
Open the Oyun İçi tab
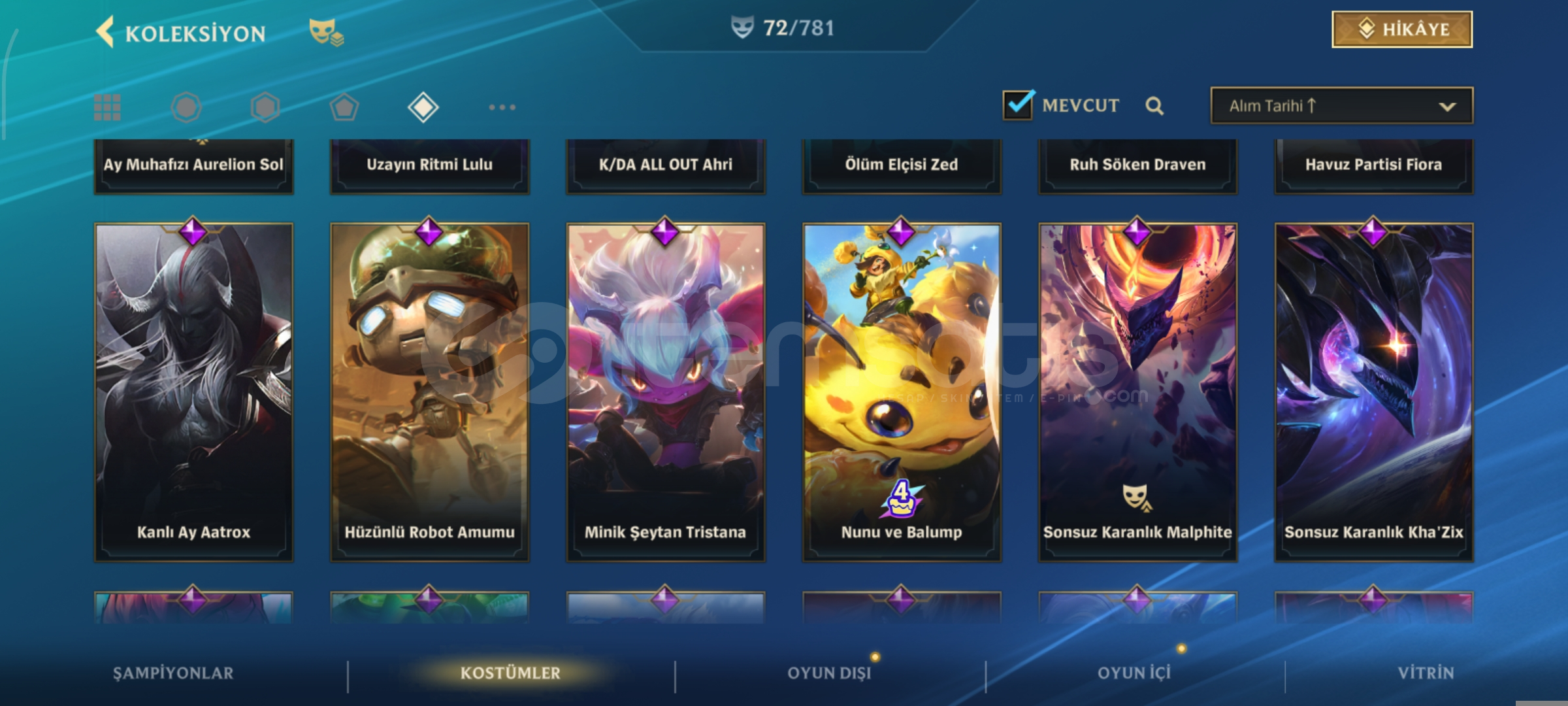tap(1134, 673)
